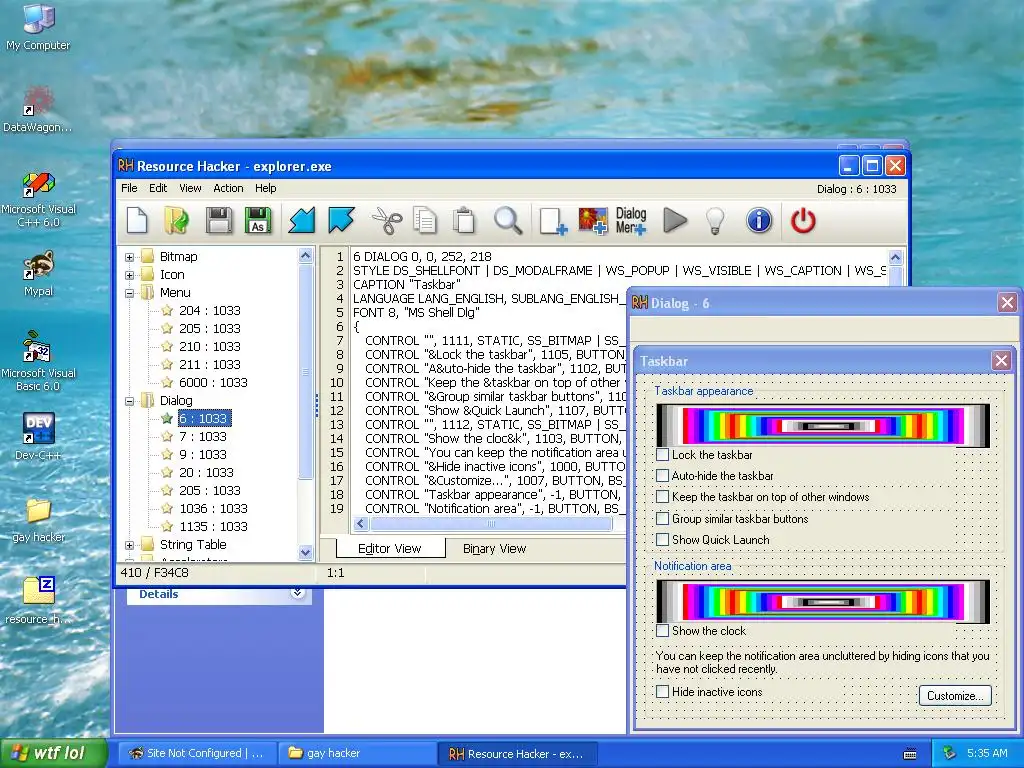
Task: Click the magnifying glass Find icon
Action: point(507,220)
